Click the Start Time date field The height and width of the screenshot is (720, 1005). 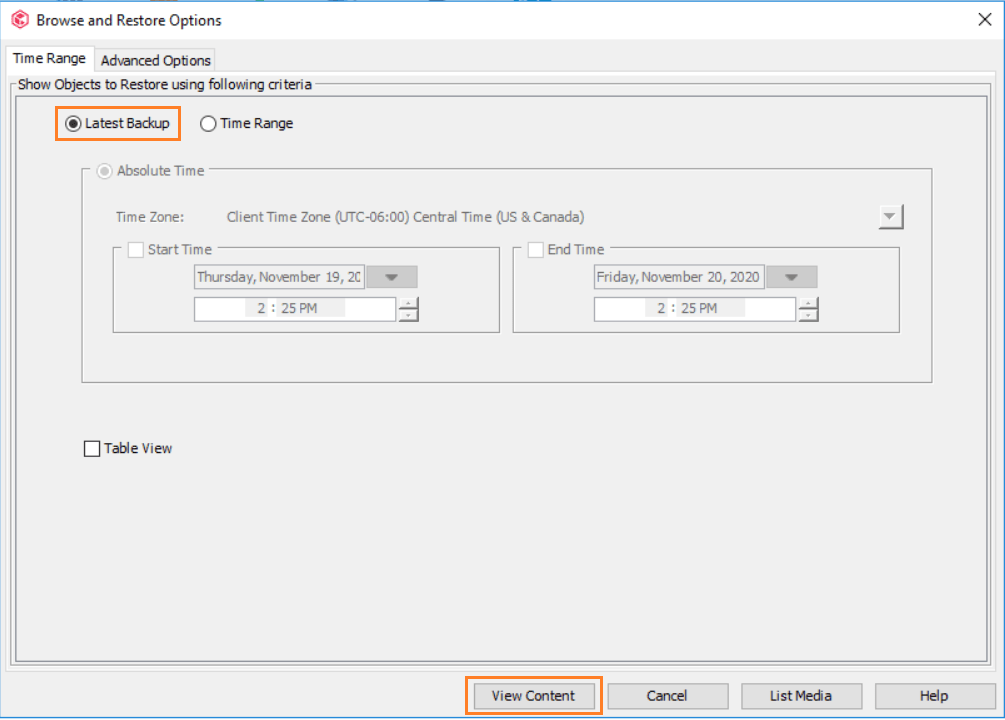pyautogui.click(x=279, y=278)
